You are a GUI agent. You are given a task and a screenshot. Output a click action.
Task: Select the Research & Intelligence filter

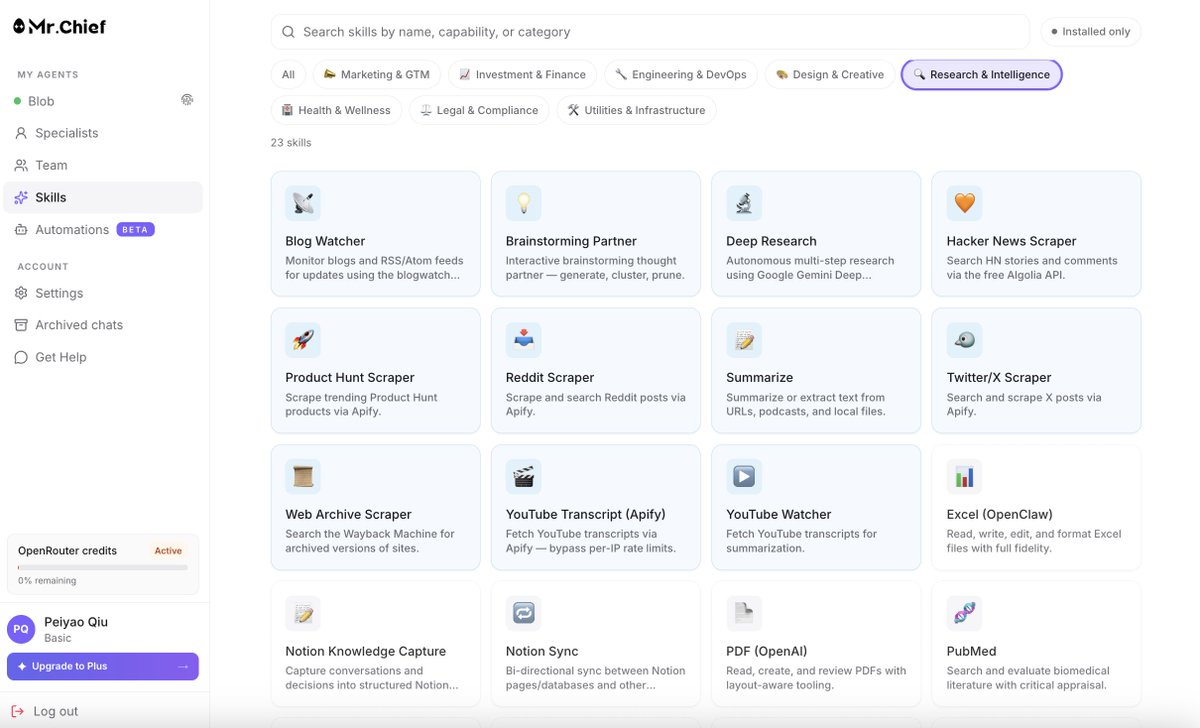(982, 75)
